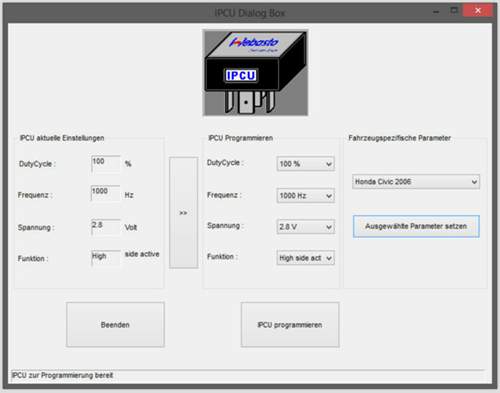
Task: Click the IPCU aktuelle Einstellungen group label
Action: coord(62,138)
